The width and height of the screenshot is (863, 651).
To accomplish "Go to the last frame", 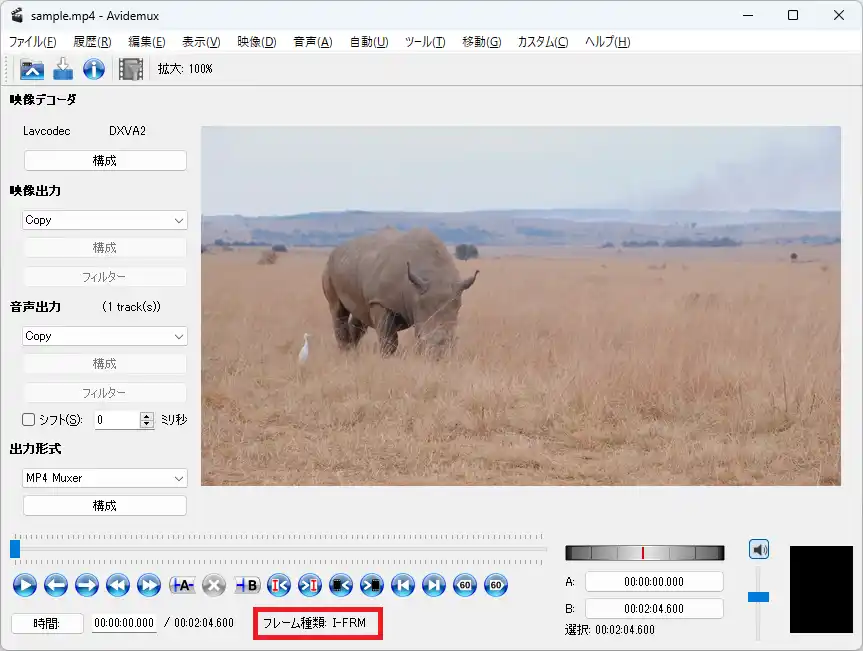I will click(433, 585).
